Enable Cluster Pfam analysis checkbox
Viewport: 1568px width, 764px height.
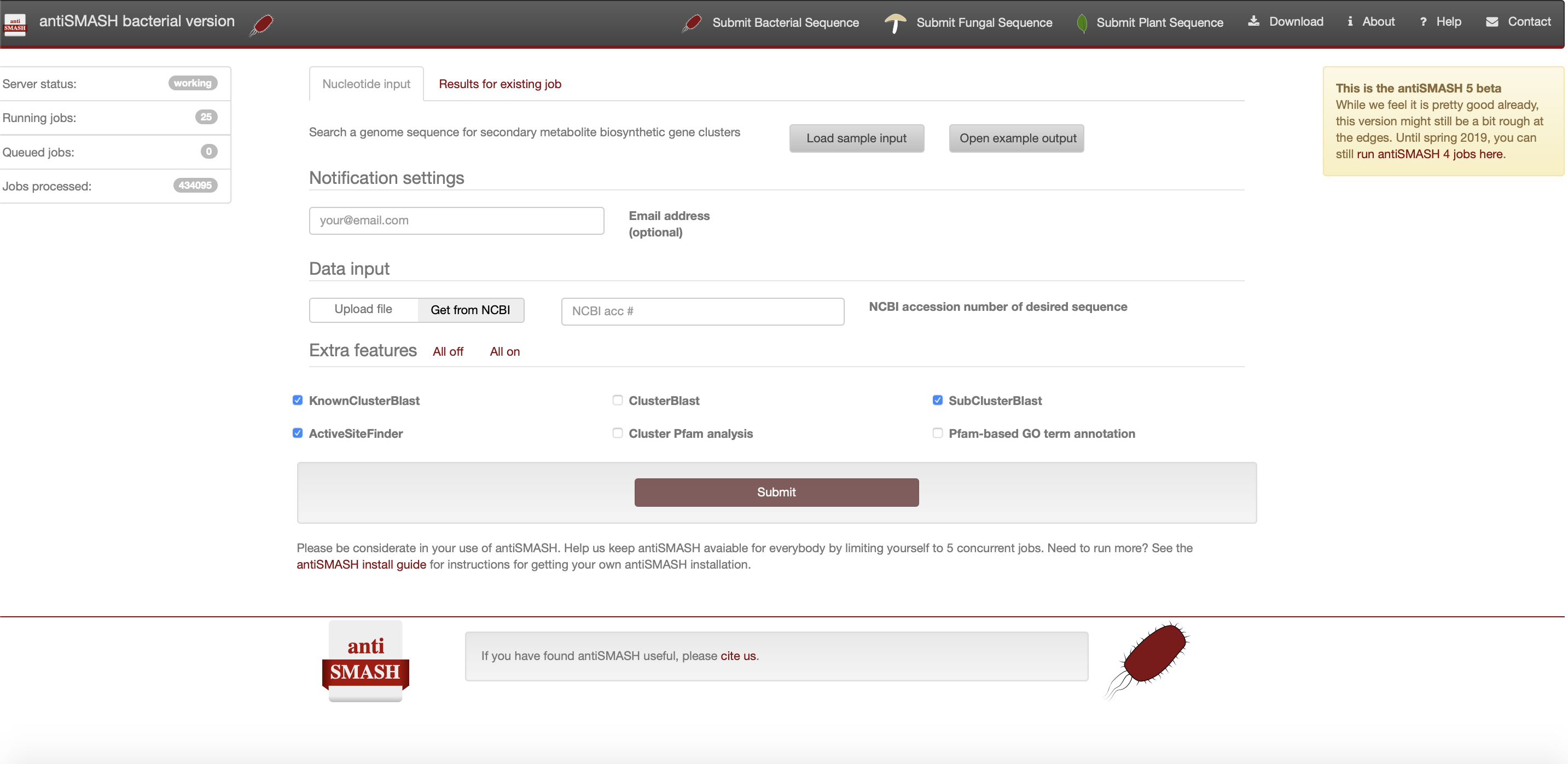(617, 433)
